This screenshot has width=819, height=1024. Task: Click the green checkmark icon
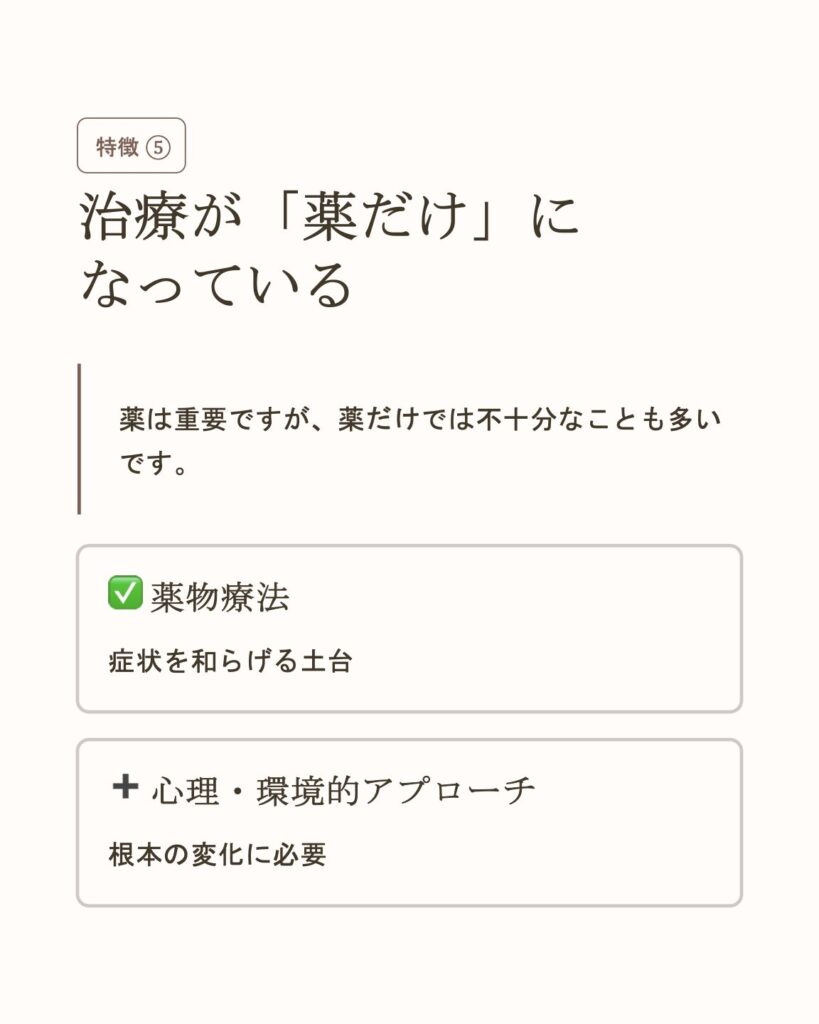point(125,594)
